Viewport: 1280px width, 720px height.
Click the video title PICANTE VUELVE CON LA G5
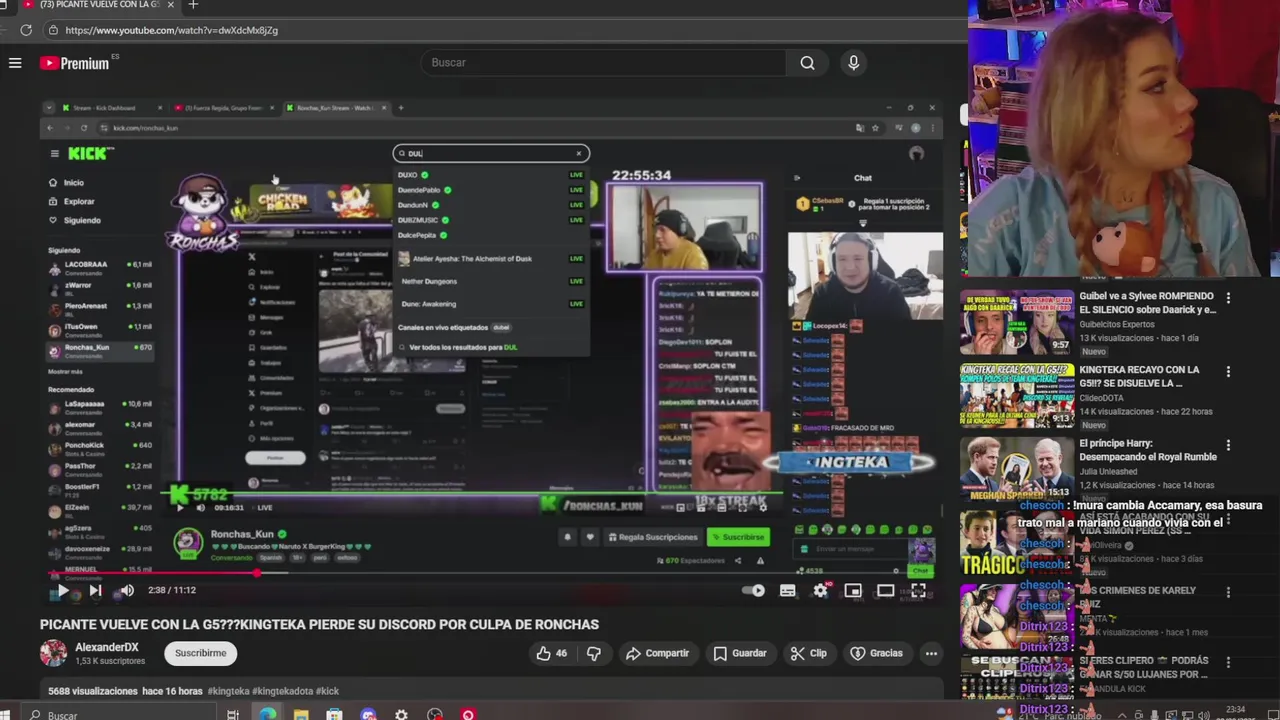[319, 625]
